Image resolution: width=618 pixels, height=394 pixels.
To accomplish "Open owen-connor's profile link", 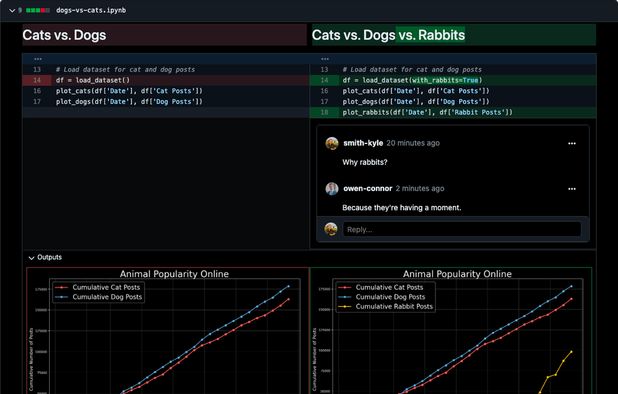I will pos(367,188).
